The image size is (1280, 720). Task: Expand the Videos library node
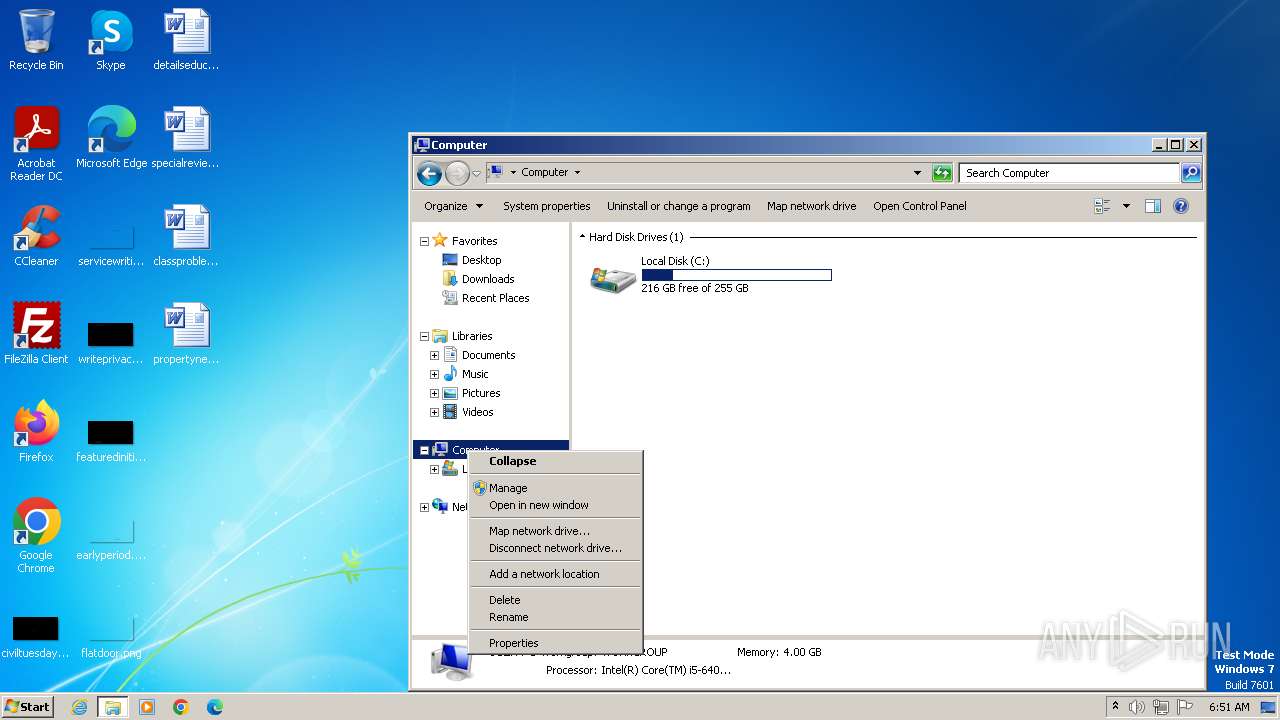click(434, 412)
